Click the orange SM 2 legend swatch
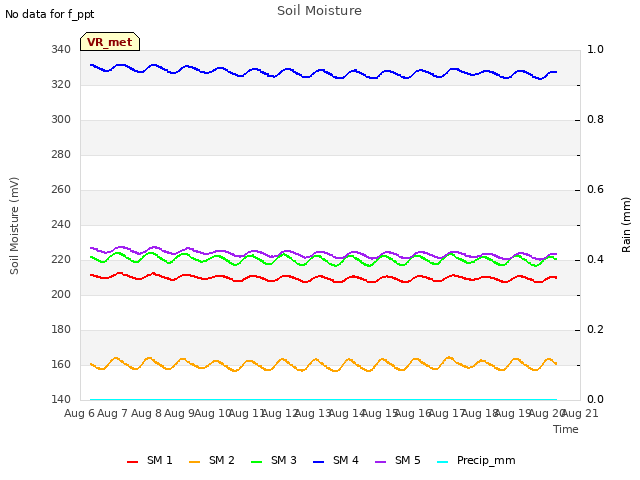This screenshot has width=640, height=480. (x=194, y=462)
